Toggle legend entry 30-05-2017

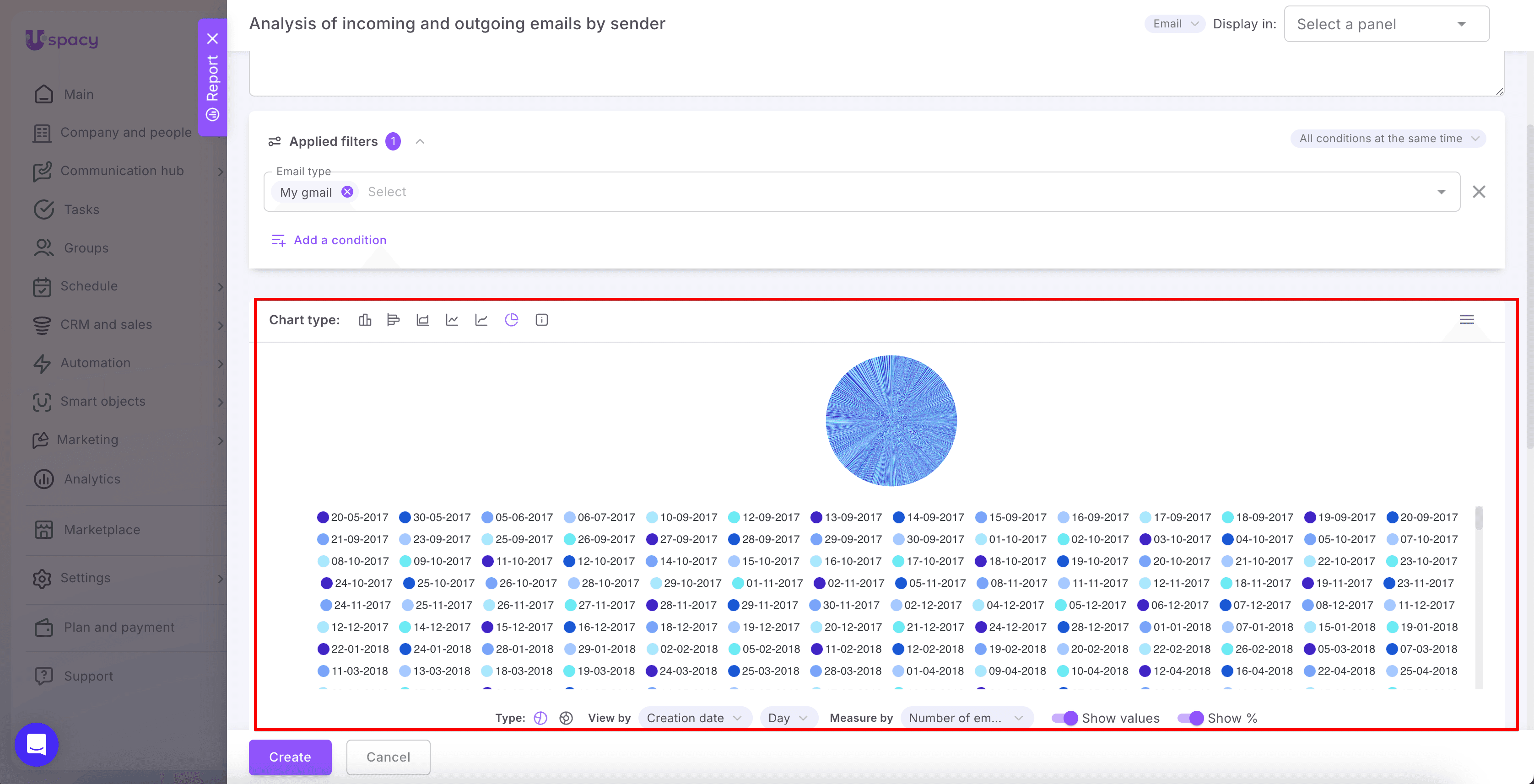coord(435,517)
